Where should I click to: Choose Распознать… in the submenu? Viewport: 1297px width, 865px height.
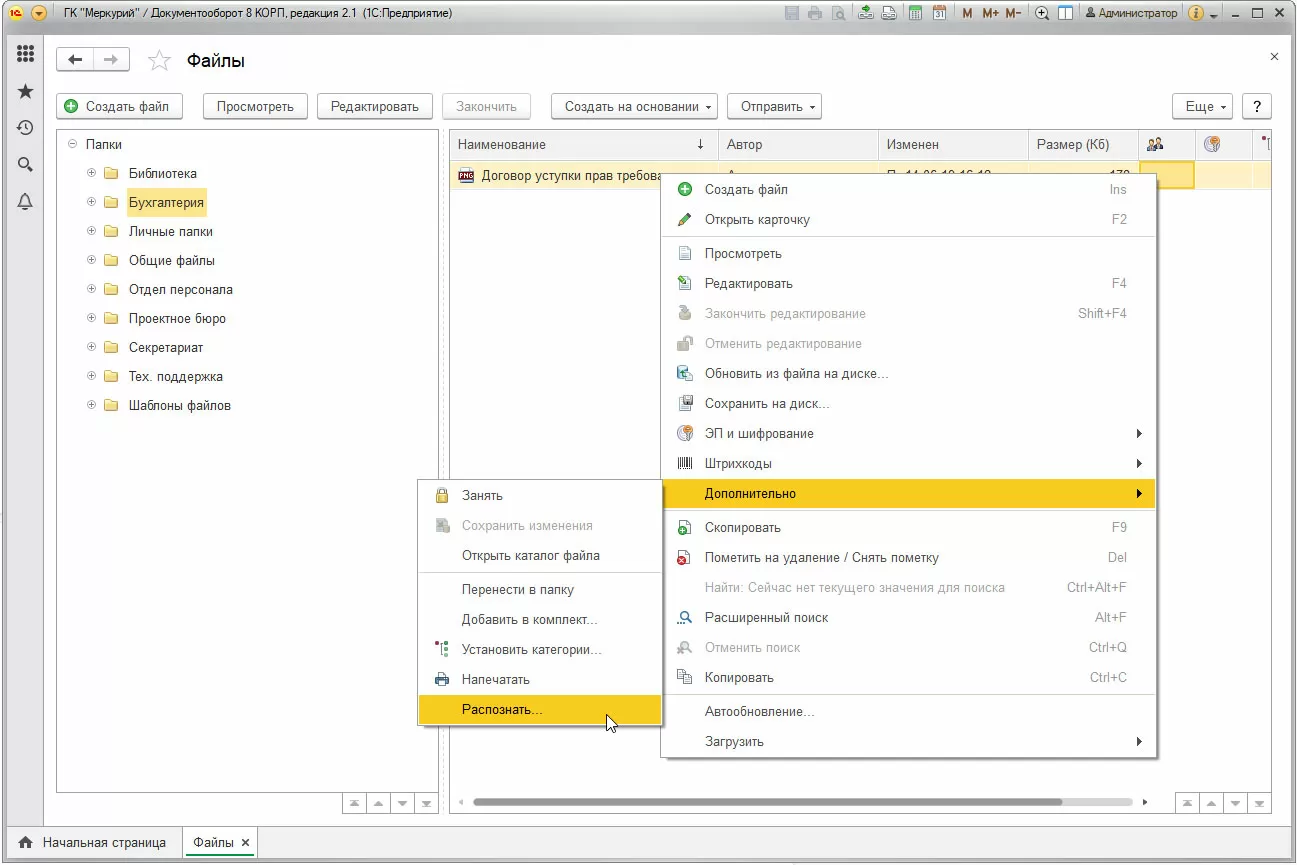tap(539, 709)
